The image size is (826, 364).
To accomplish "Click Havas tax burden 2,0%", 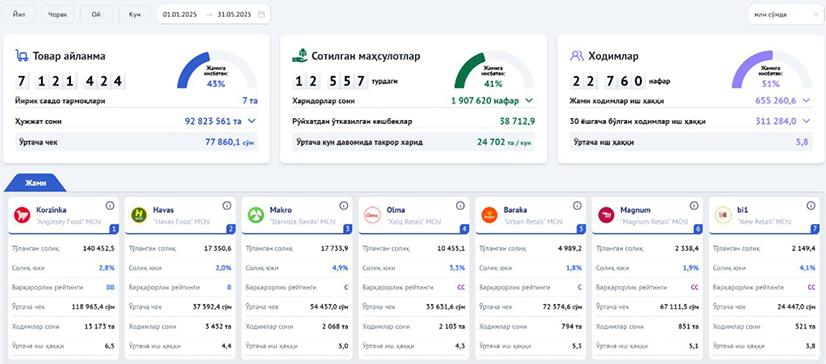I will 223,268.
